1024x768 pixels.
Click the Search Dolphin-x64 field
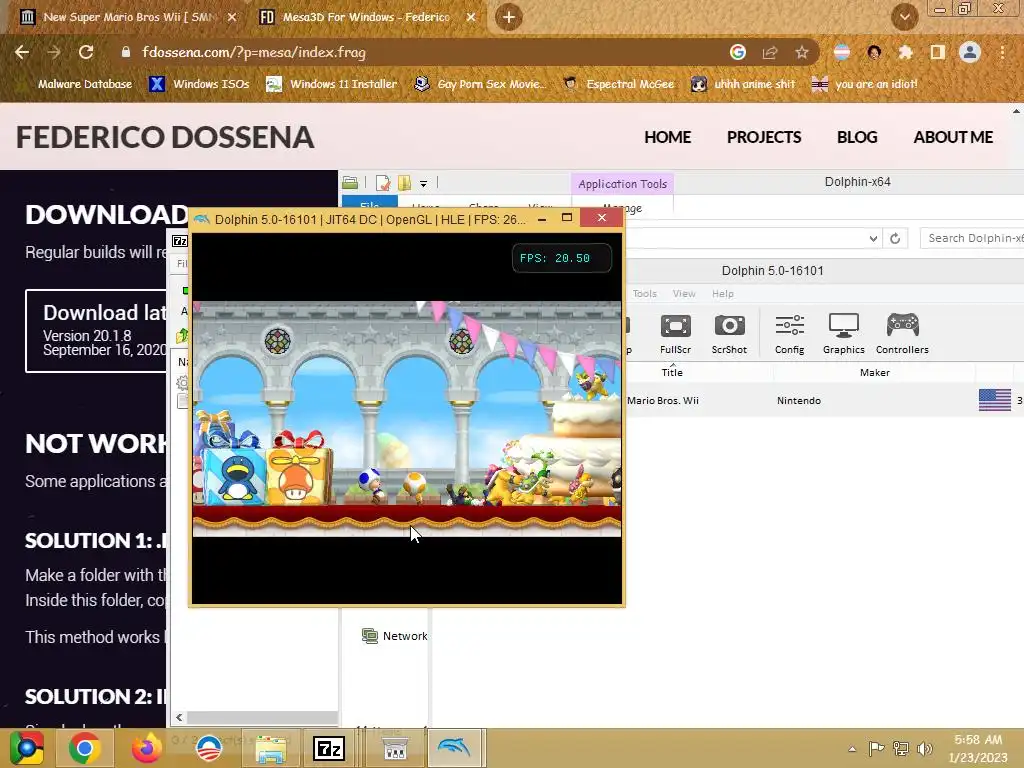tap(972, 238)
